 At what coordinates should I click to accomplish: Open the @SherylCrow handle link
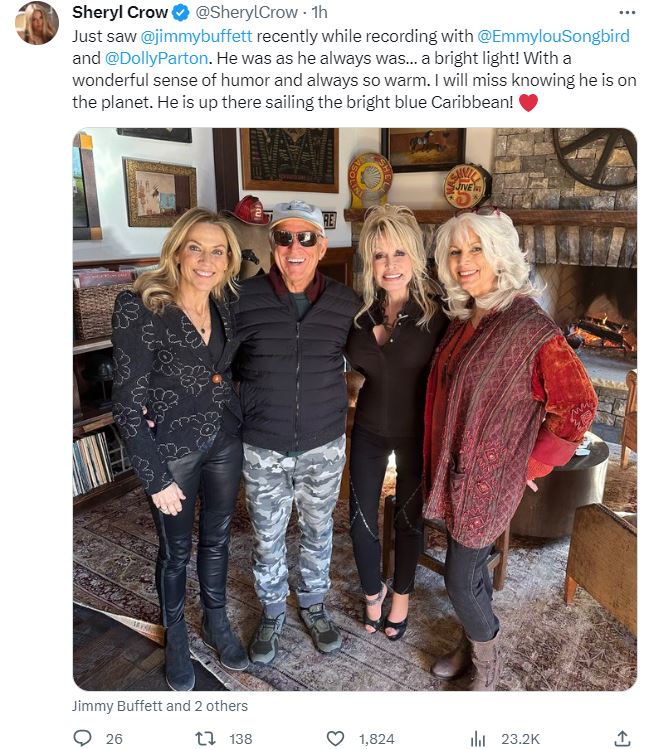click(x=247, y=12)
